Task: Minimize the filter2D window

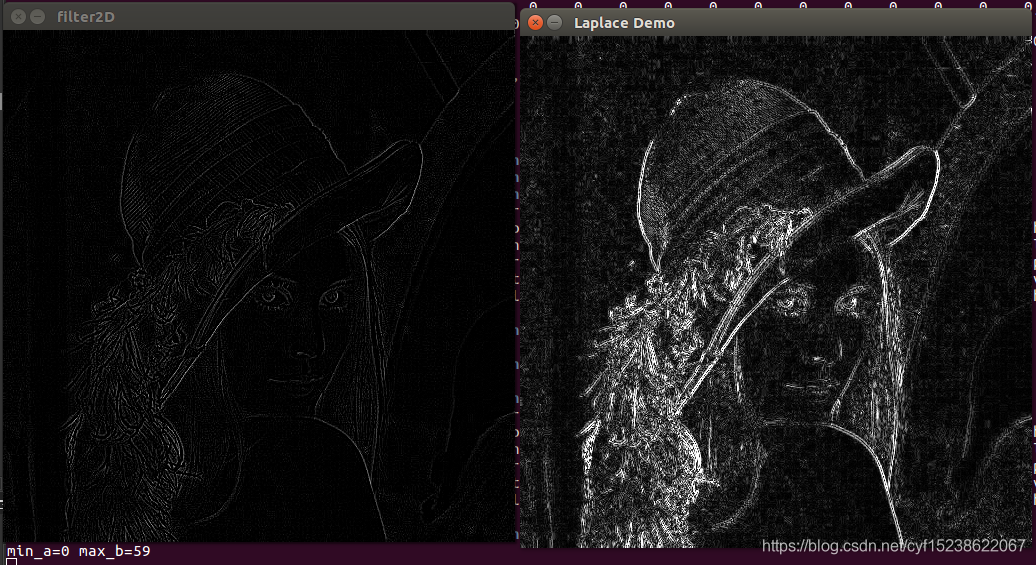Action: pos(38,17)
